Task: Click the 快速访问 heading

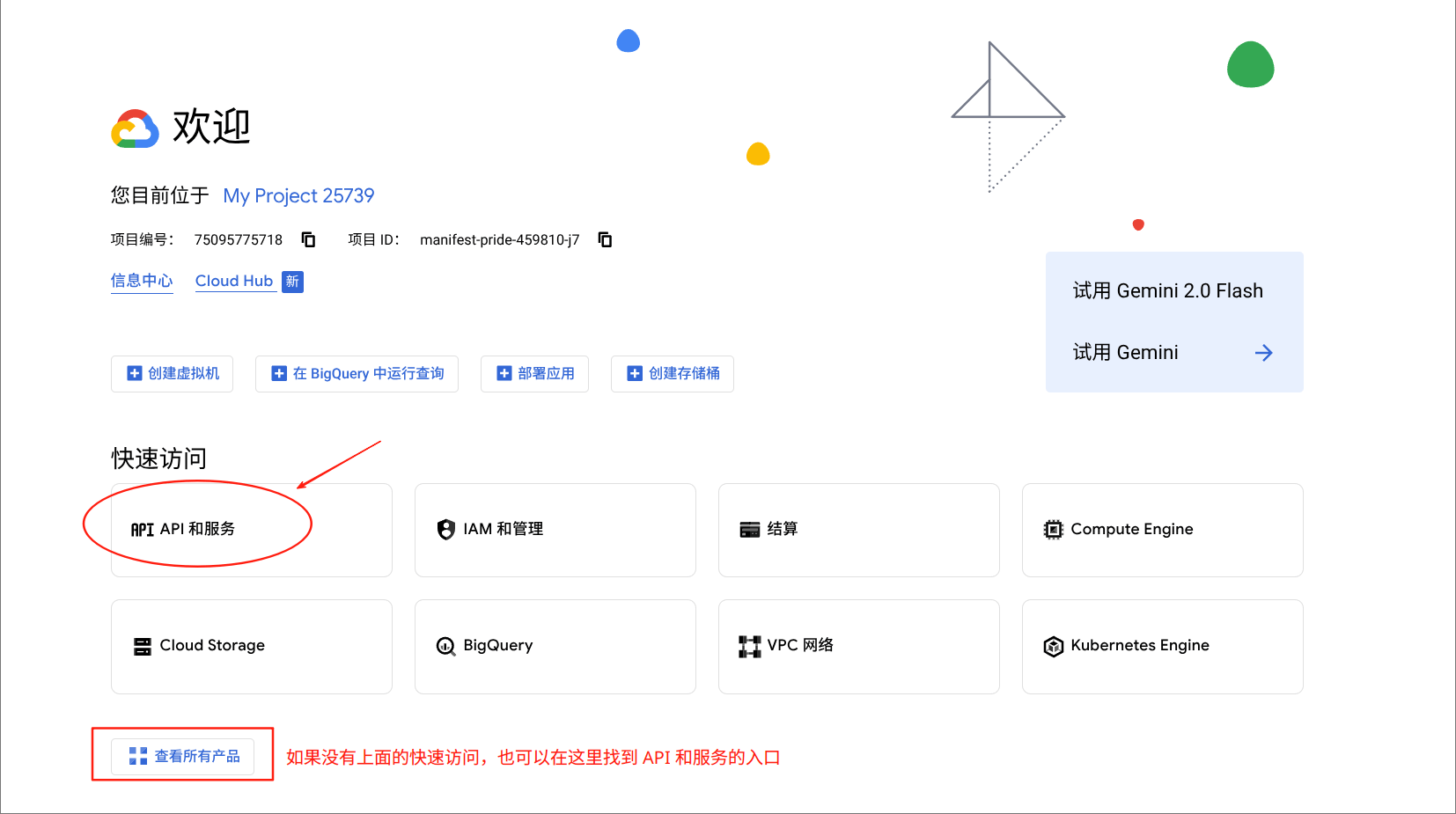Action: [159, 458]
